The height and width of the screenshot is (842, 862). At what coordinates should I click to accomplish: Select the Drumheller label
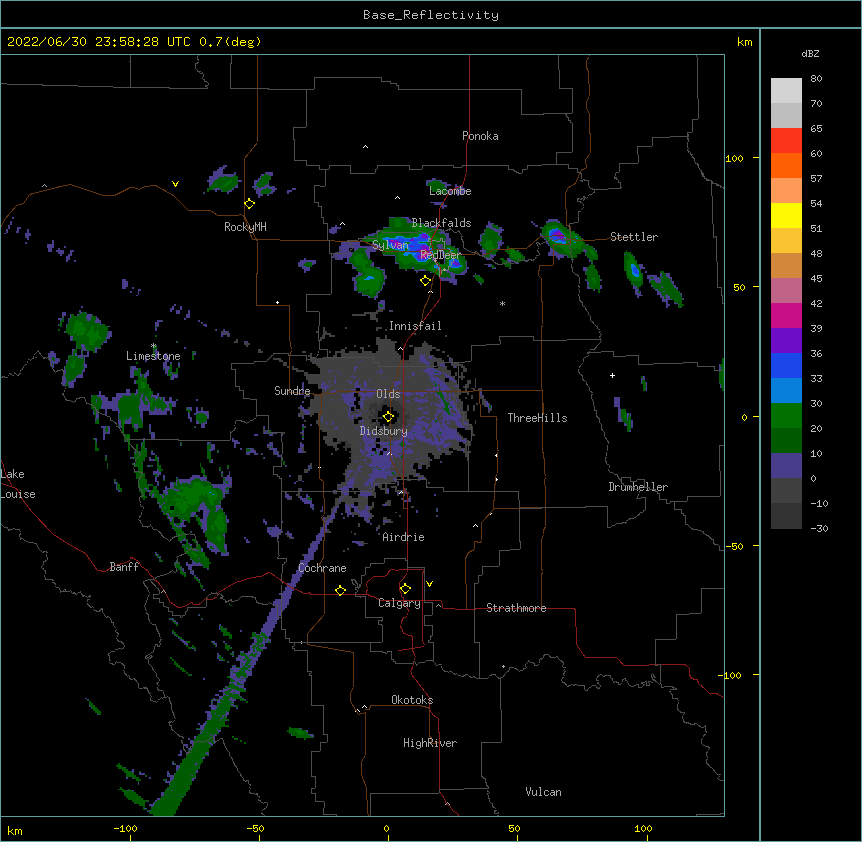tap(638, 487)
